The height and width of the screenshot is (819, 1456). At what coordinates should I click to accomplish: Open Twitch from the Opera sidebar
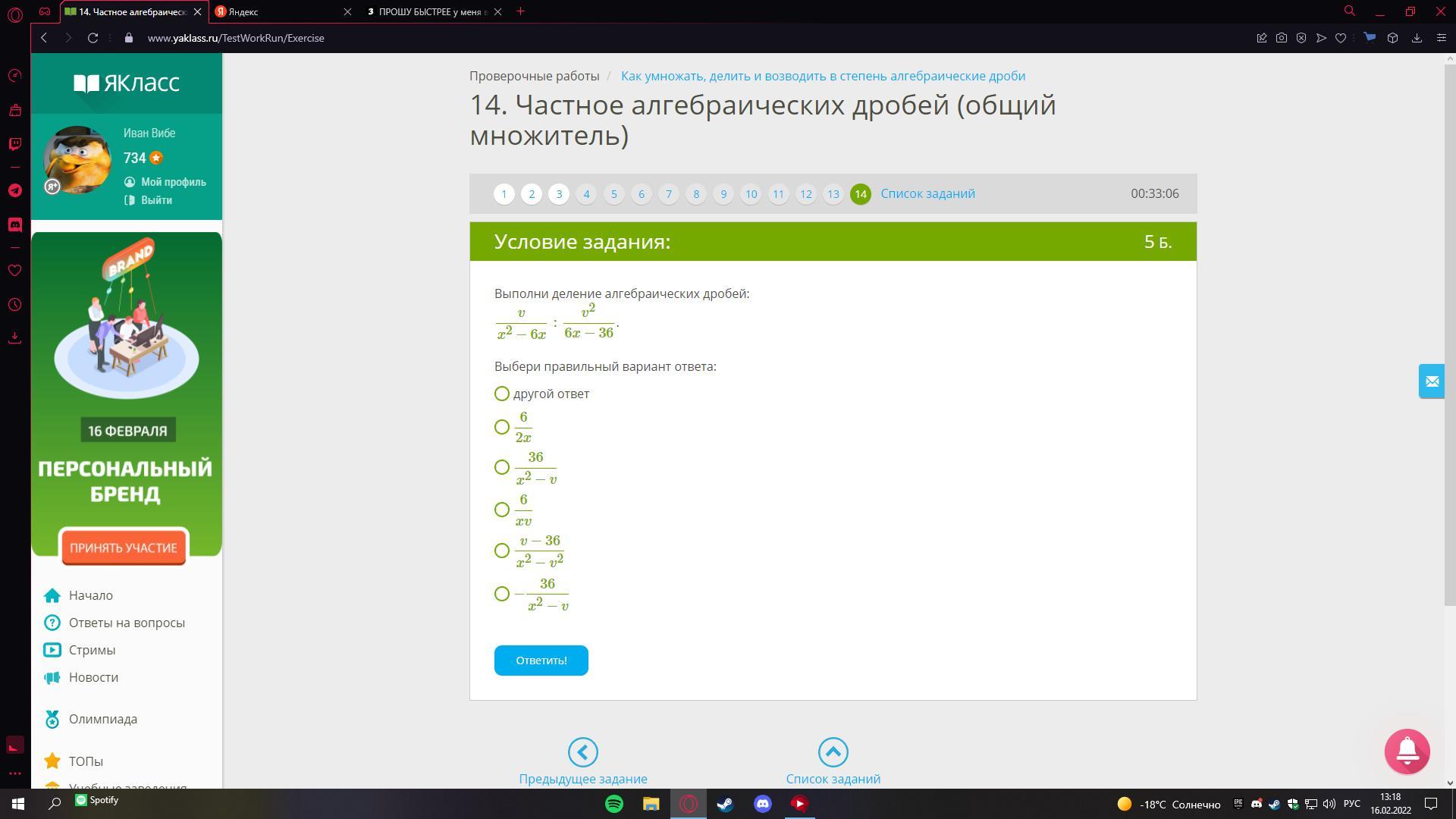click(x=14, y=144)
